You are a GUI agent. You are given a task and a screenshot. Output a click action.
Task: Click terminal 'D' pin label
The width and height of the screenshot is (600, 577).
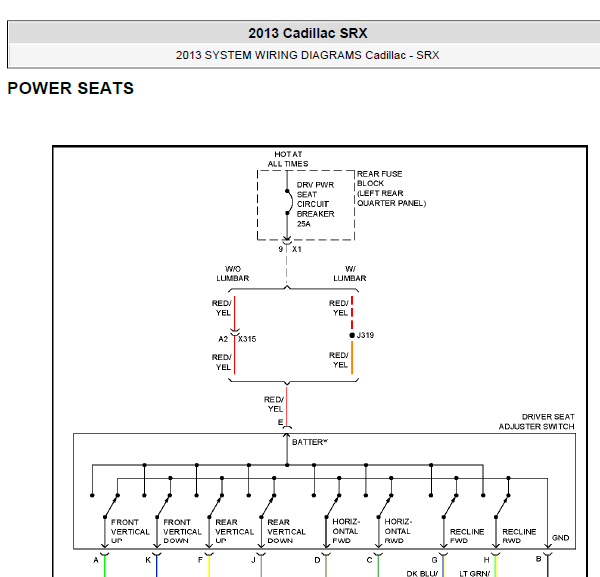point(317,560)
